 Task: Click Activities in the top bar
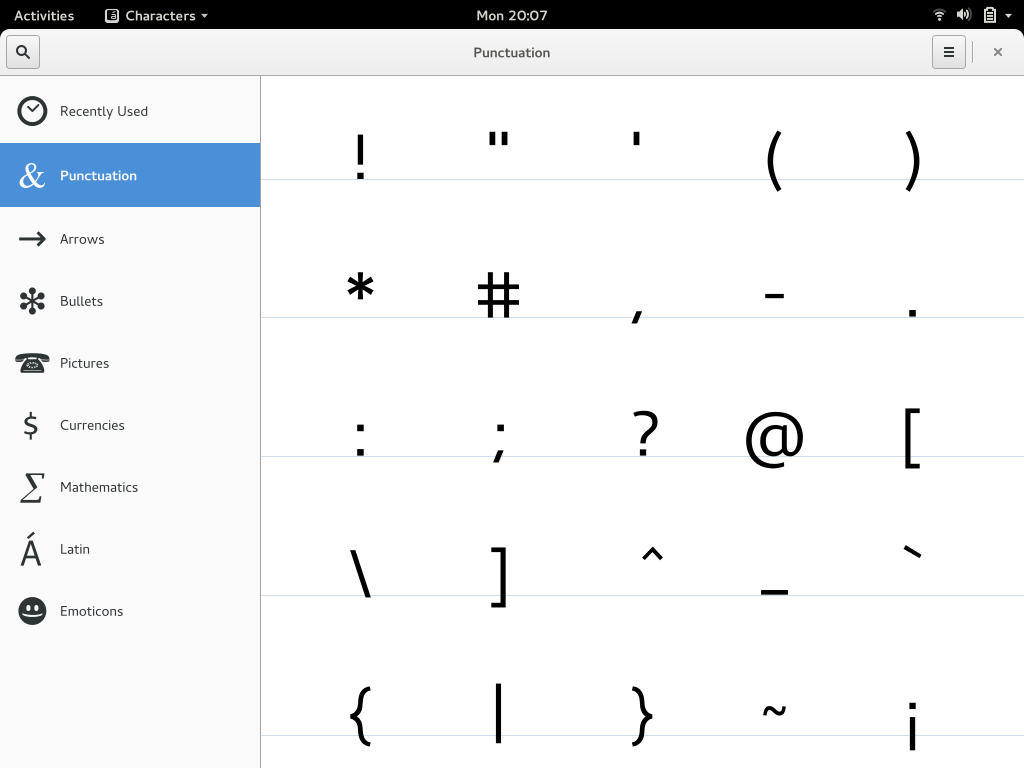44,15
